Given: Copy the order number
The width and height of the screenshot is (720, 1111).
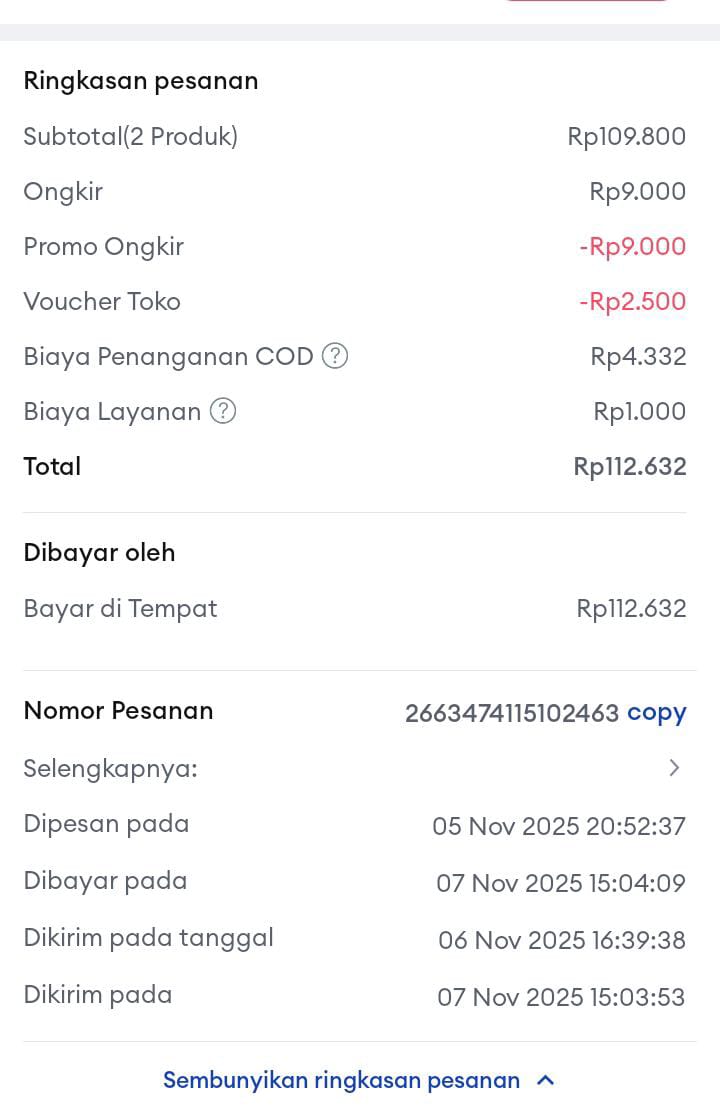Looking at the screenshot, I should 656,712.
